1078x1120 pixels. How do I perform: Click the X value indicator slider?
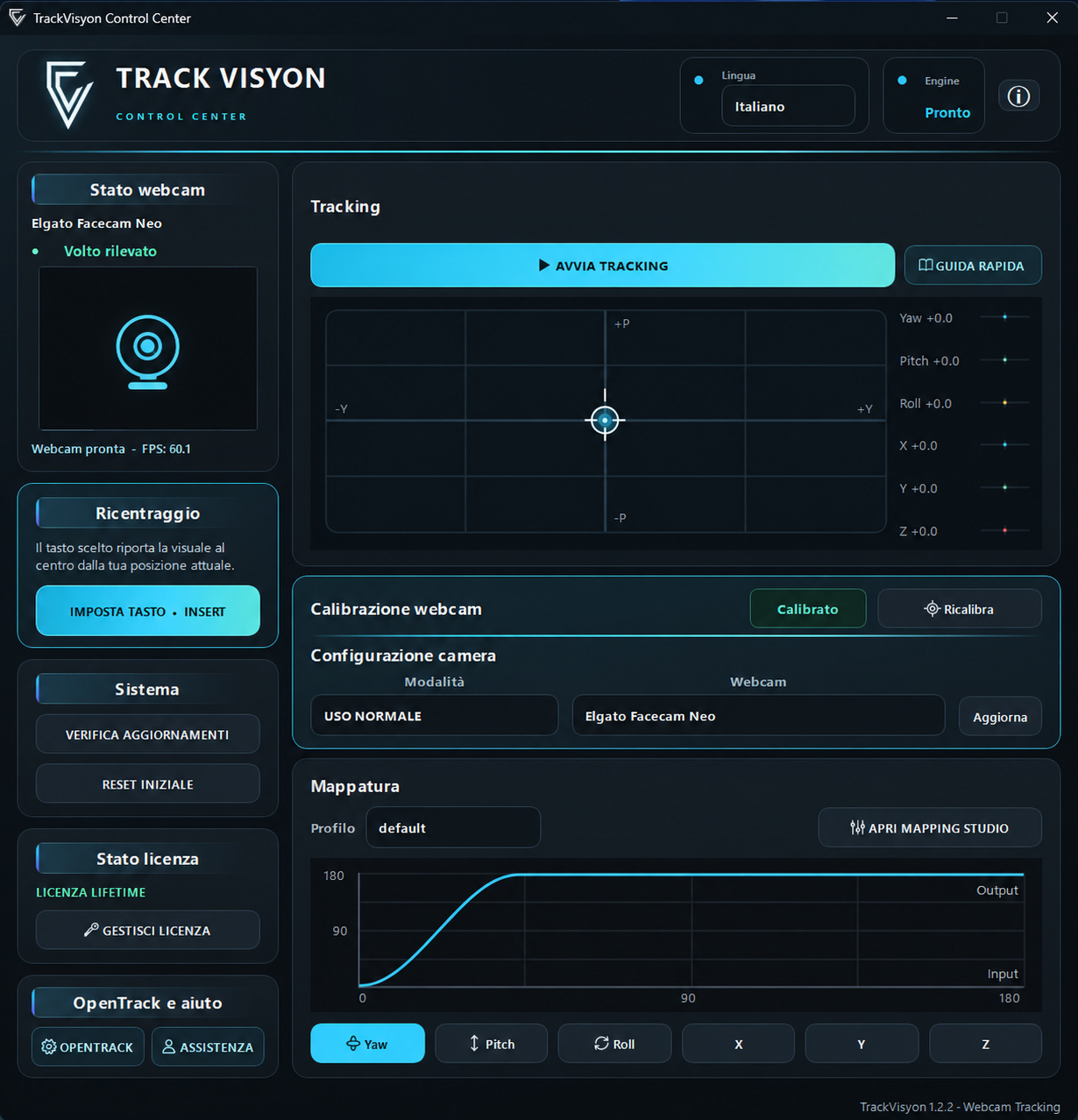[x=1004, y=445]
